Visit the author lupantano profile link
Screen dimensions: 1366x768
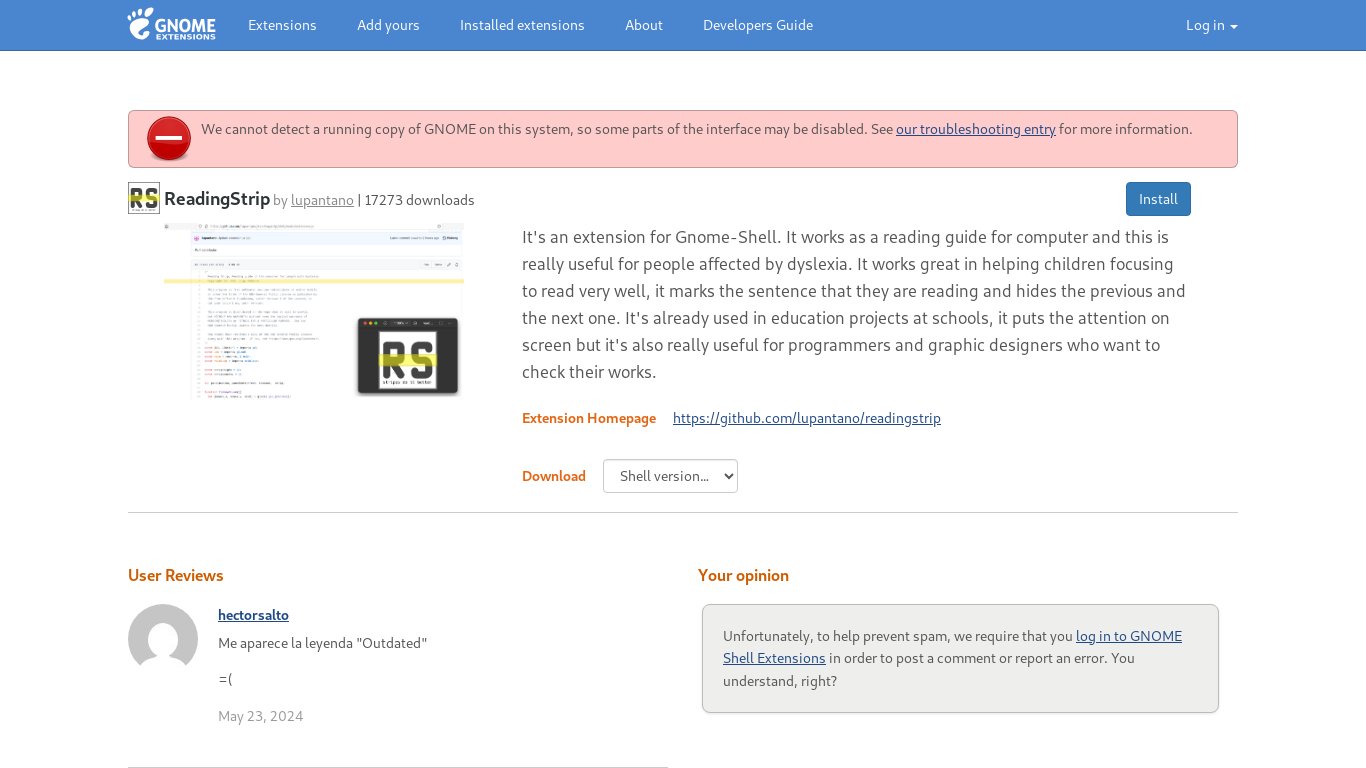pos(322,200)
